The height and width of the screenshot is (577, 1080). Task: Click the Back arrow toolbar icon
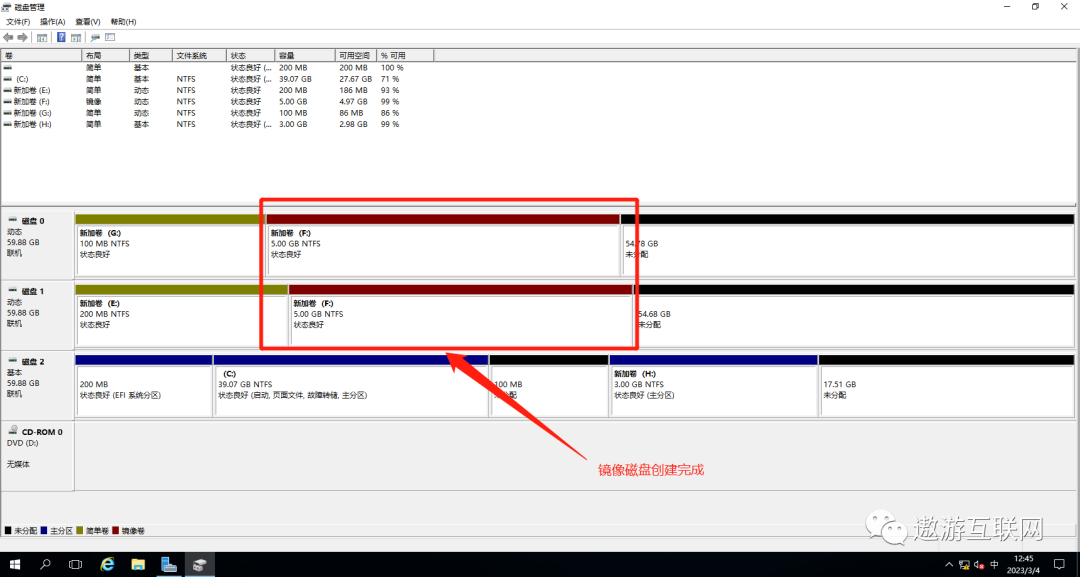[x=8, y=37]
